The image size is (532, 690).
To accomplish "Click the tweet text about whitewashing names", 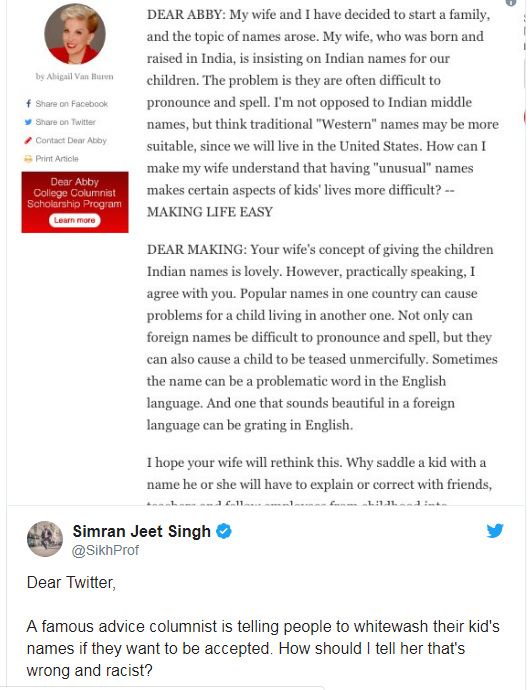I will tap(263, 648).
